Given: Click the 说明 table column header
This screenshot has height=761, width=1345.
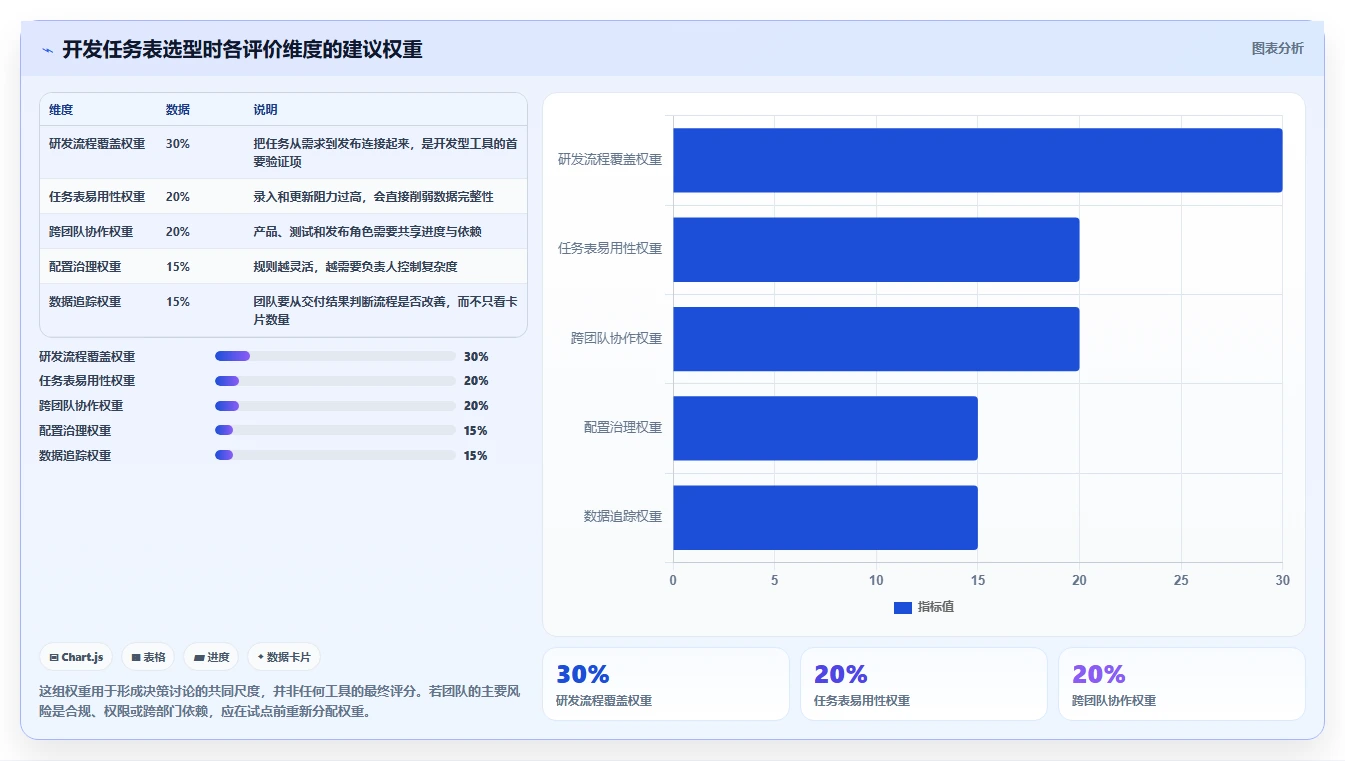Looking at the screenshot, I should click(x=265, y=110).
